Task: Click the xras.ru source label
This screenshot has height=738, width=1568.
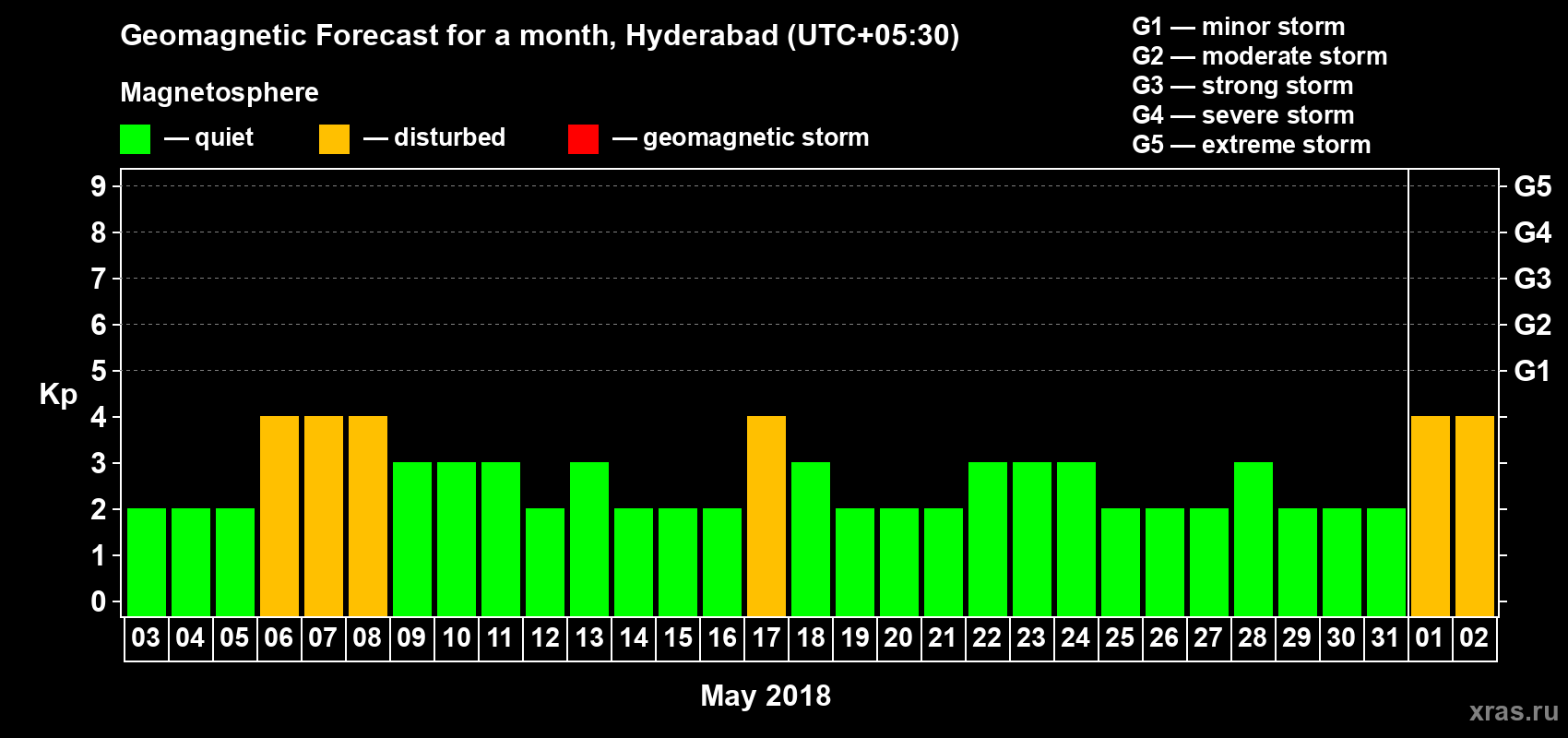Action: pos(1514,711)
